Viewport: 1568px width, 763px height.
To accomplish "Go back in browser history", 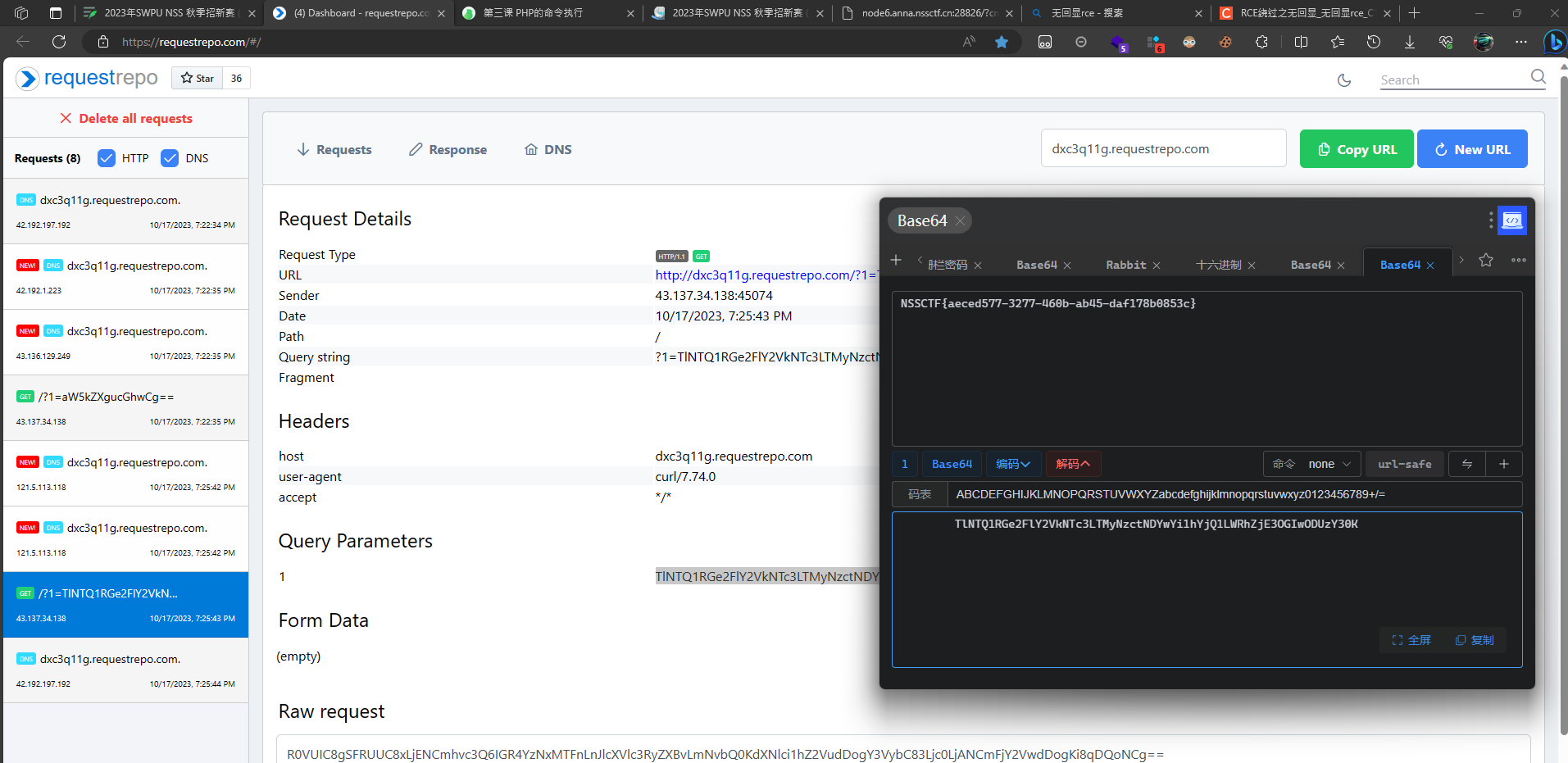I will 23,42.
